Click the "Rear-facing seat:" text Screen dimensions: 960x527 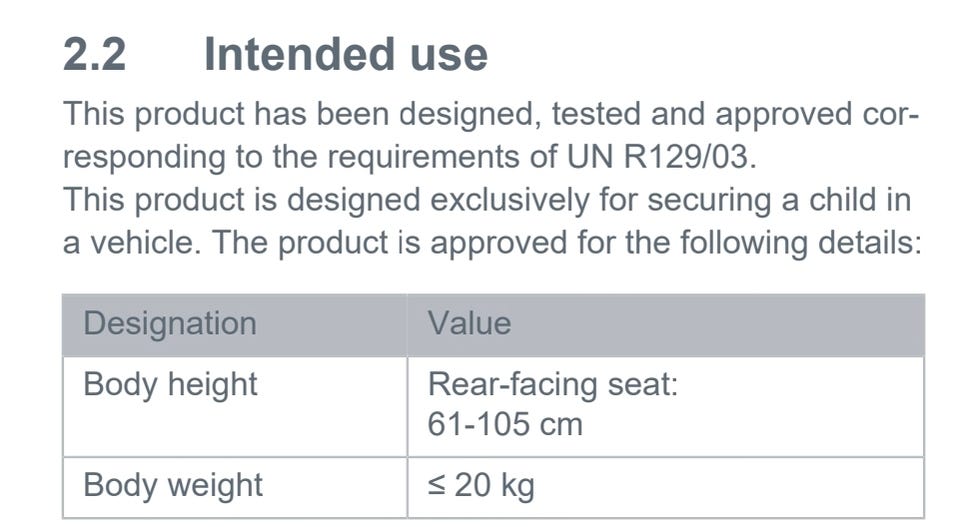[553, 385]
